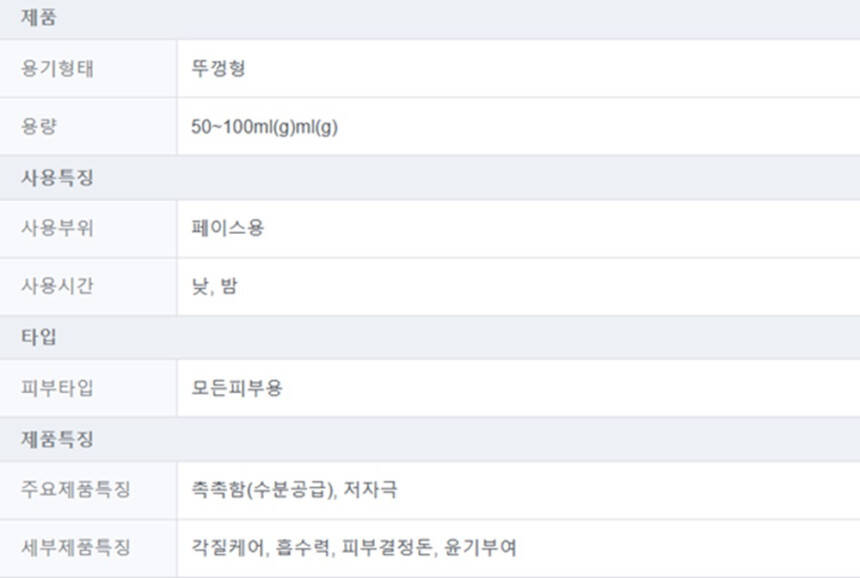Select the 용량 row label
This screenshot has height=578, width=860.
click(x=39, y=127)
